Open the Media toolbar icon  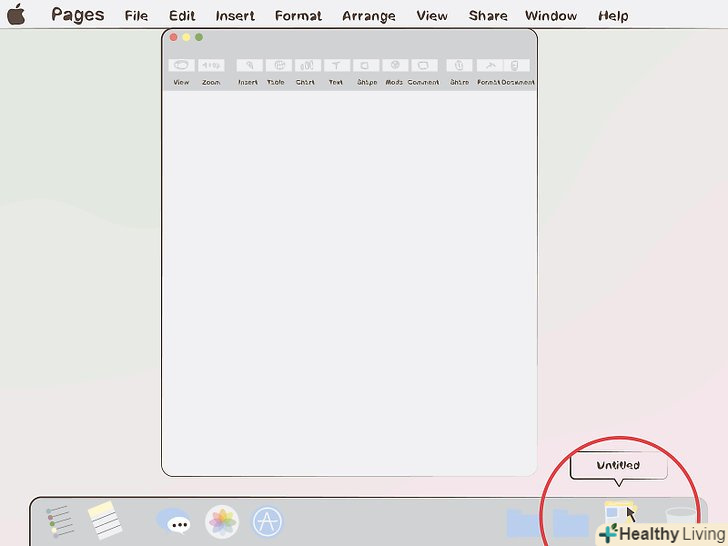(395, 65)
